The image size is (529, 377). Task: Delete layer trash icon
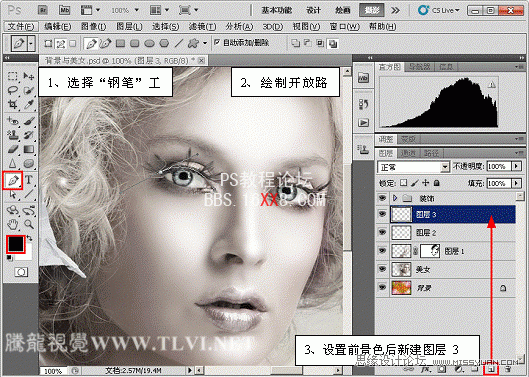pyautogui.click(x=509, y=370)
